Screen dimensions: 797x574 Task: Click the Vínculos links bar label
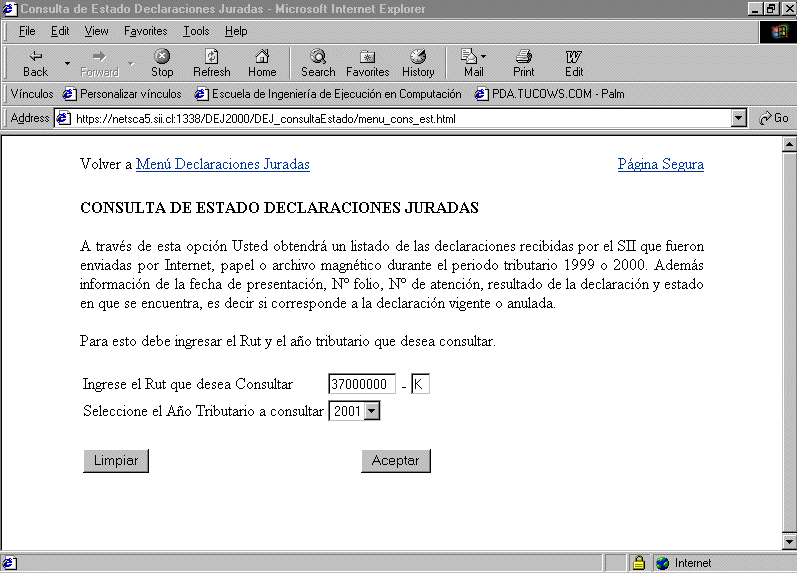[32, 94]
